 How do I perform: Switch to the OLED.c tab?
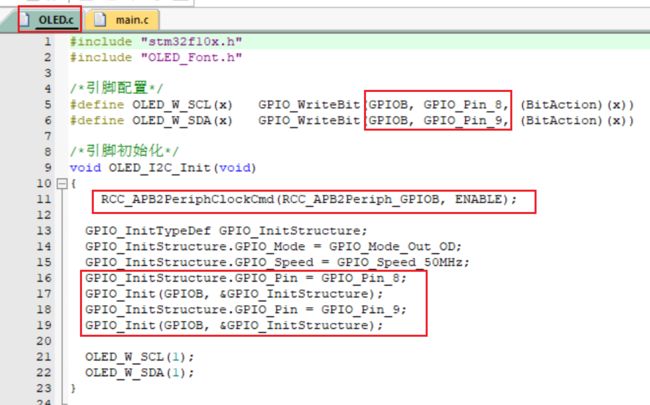50,19
